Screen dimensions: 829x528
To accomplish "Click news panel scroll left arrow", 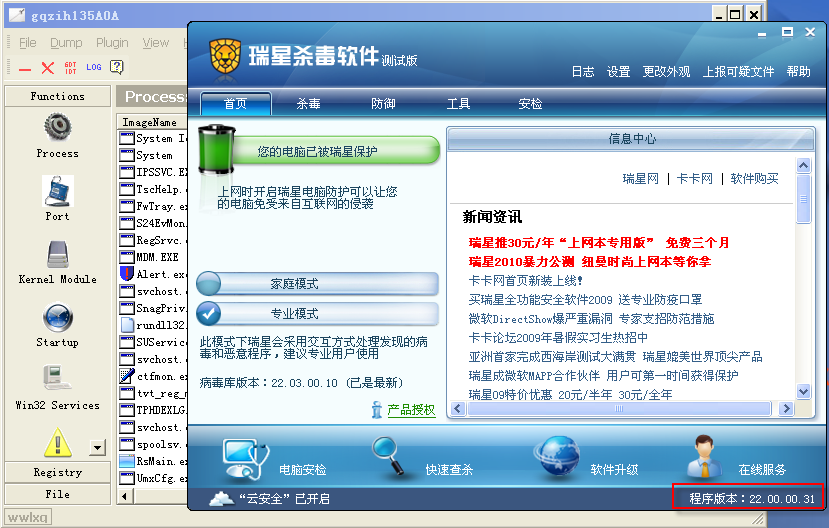I will pyautogui.click(x=458, y=409).
